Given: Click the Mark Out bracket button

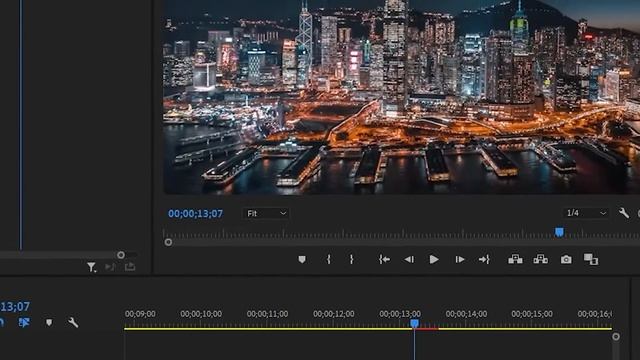Looking at the screenshot, I should pyautogui.click(x=351, y=259).
